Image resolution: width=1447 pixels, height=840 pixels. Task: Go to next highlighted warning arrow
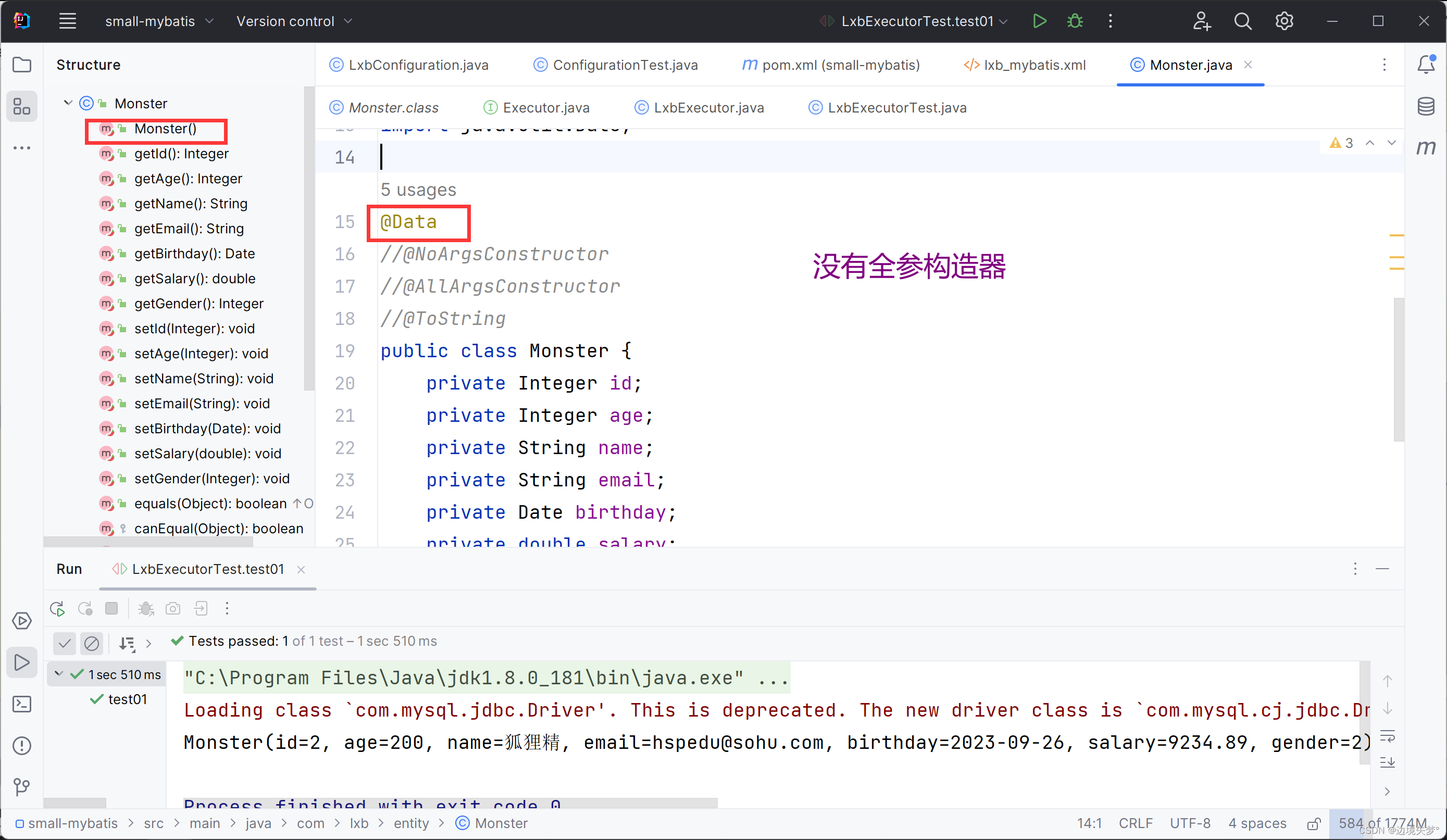coord(1391,142)
